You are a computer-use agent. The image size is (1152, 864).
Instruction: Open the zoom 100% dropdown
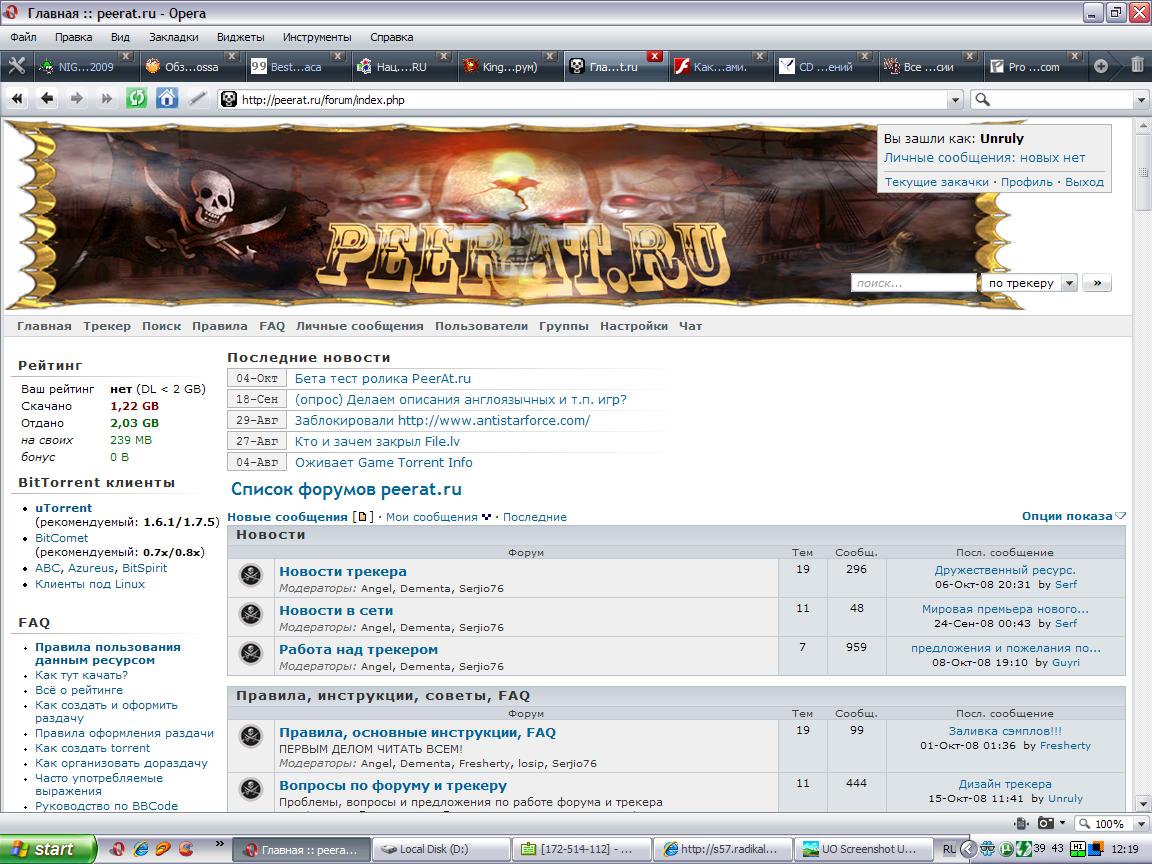[x=1141, y=824]
